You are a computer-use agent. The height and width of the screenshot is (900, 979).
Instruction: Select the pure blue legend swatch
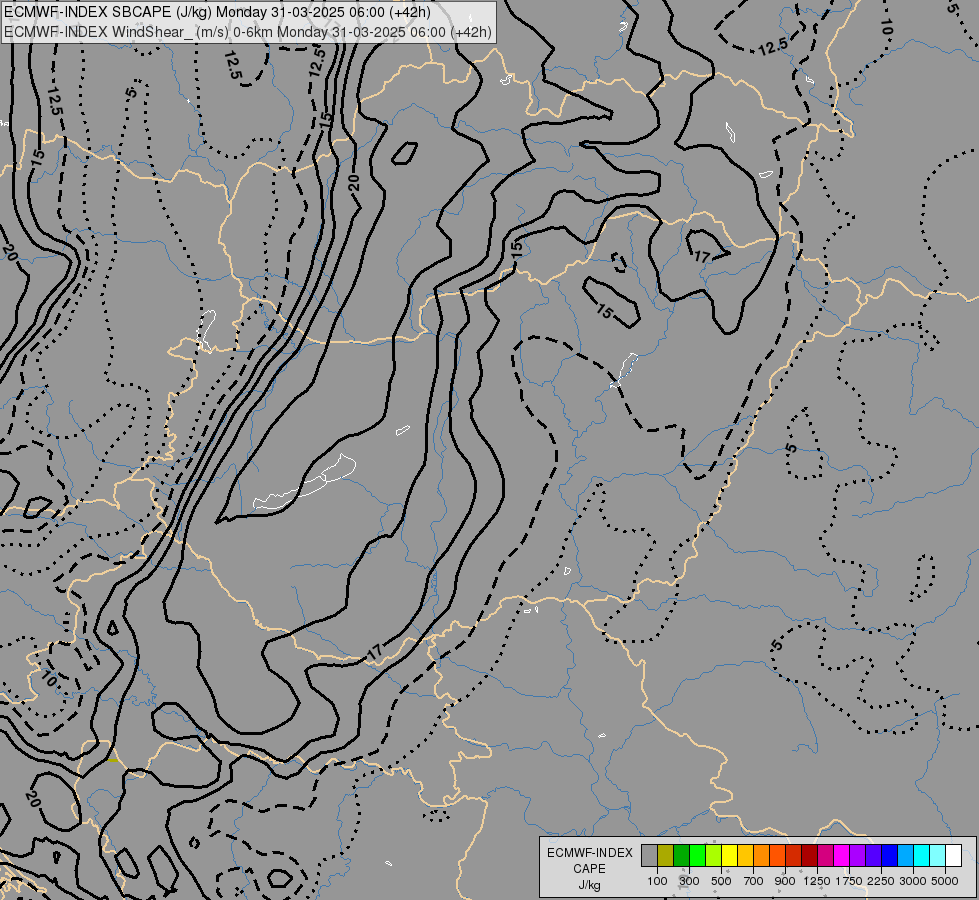point(890,856)
